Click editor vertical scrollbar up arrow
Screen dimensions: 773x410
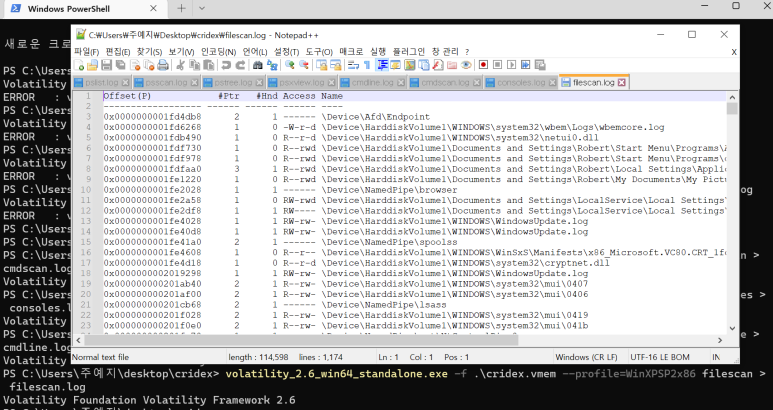[x=732, y=97]
